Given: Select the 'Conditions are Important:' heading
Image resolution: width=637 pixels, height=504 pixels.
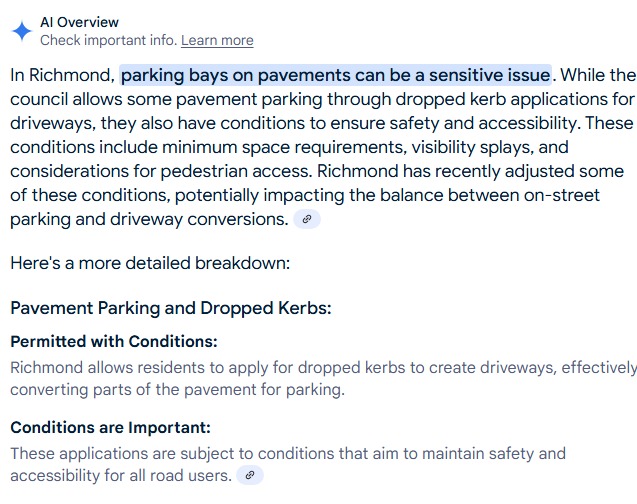Looking at the screenshot, I should tap(110, 428).
